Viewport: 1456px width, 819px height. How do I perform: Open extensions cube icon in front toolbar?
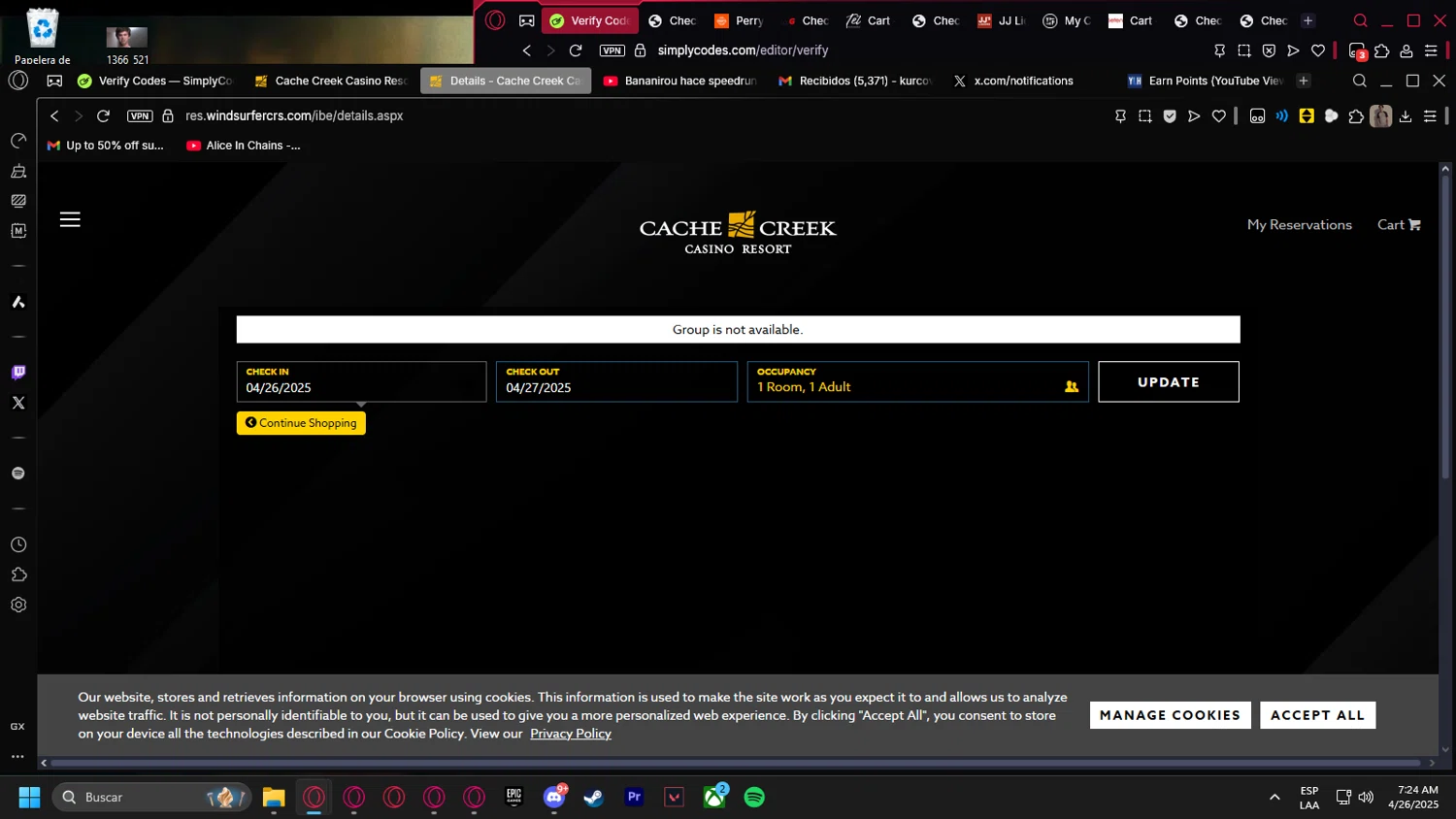[x=1356, y=116]
